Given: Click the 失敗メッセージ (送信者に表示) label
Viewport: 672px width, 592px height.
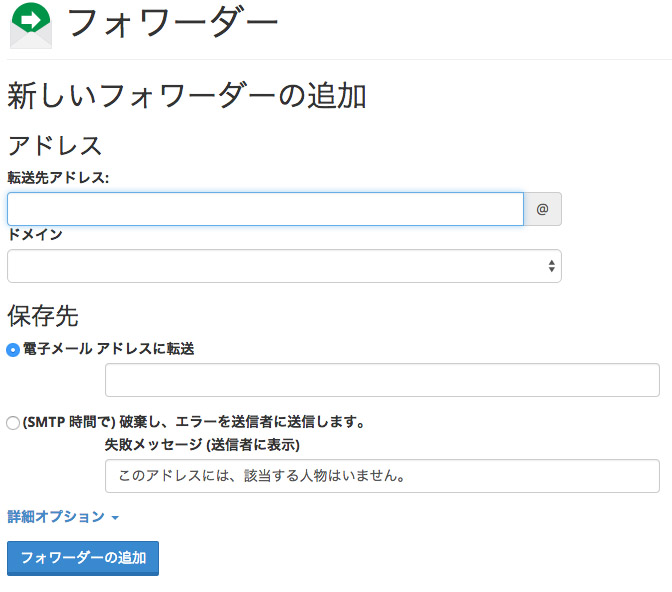Looking at the screenshot, I should 202,444.
